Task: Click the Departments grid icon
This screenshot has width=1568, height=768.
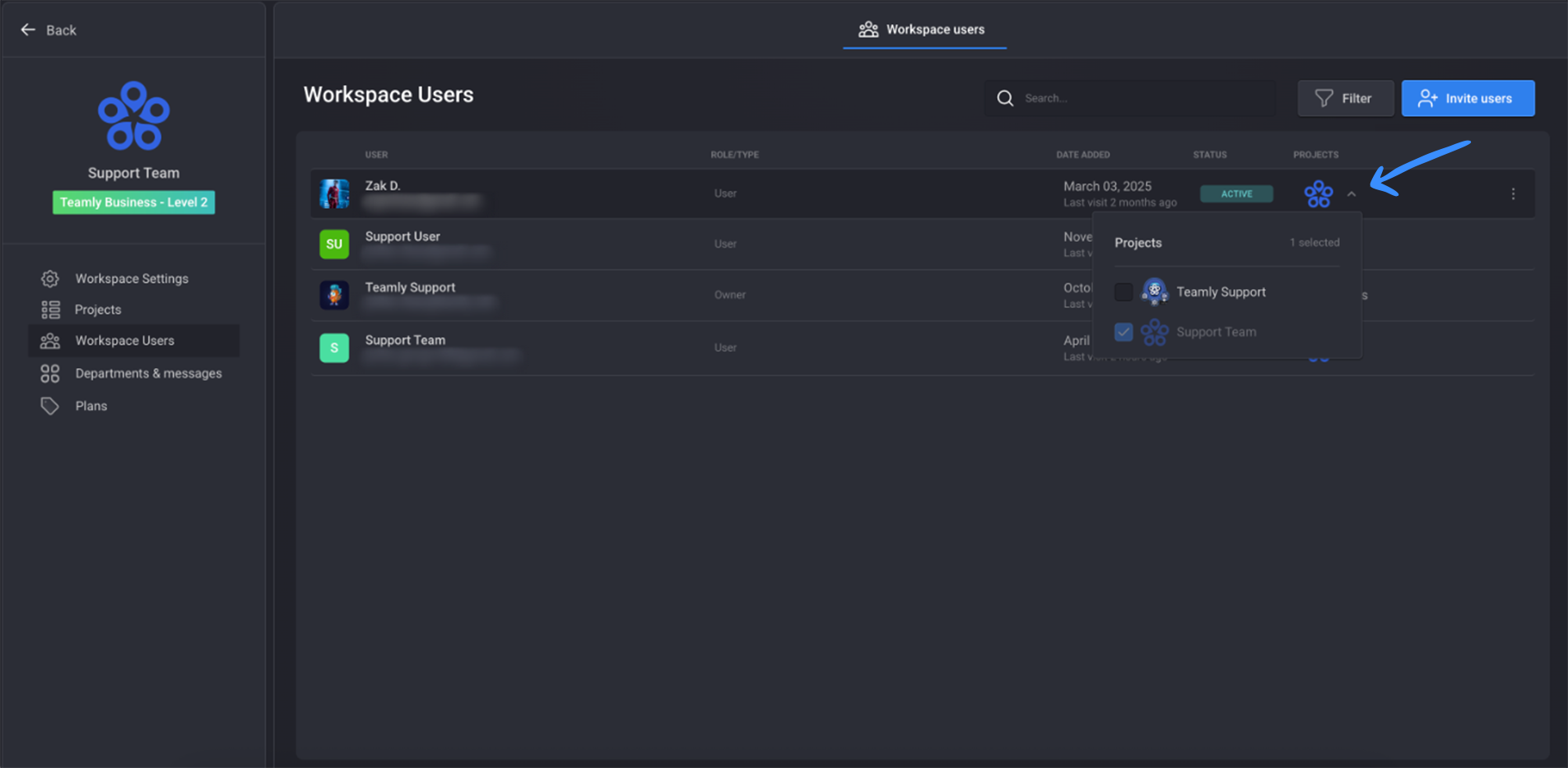Action: click(50, 374)
